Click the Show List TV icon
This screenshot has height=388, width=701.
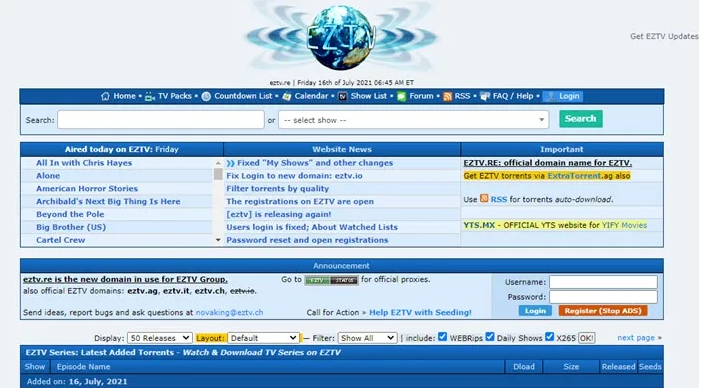[x=342, y=96]
